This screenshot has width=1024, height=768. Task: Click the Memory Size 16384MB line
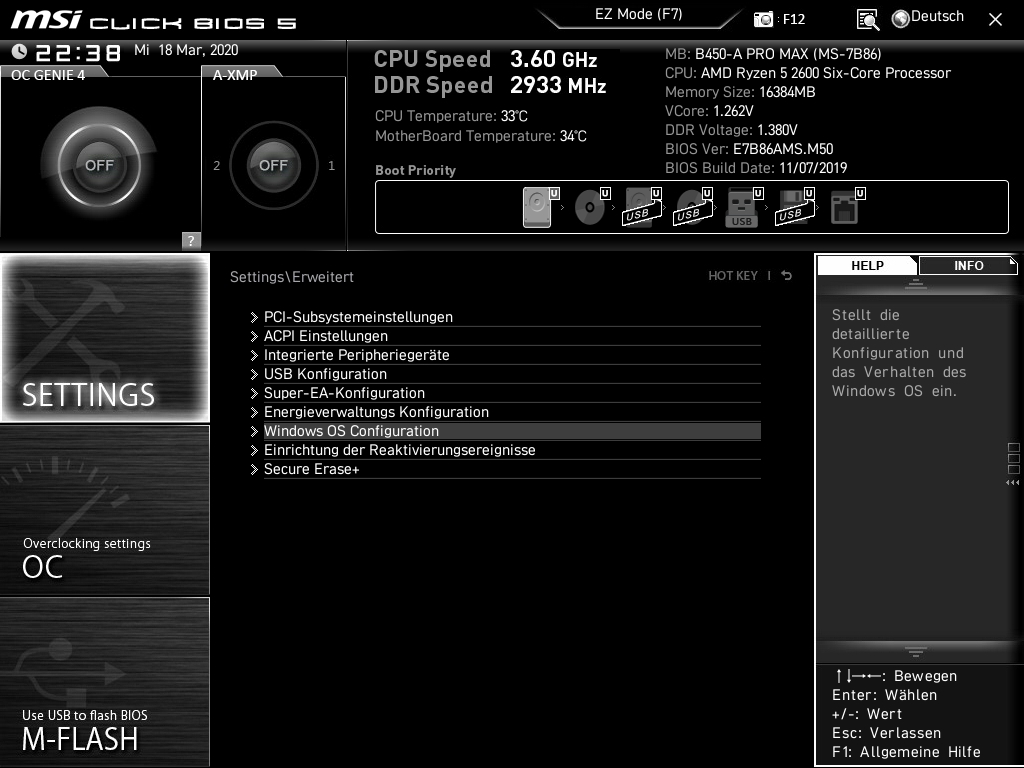click(740, 92)
